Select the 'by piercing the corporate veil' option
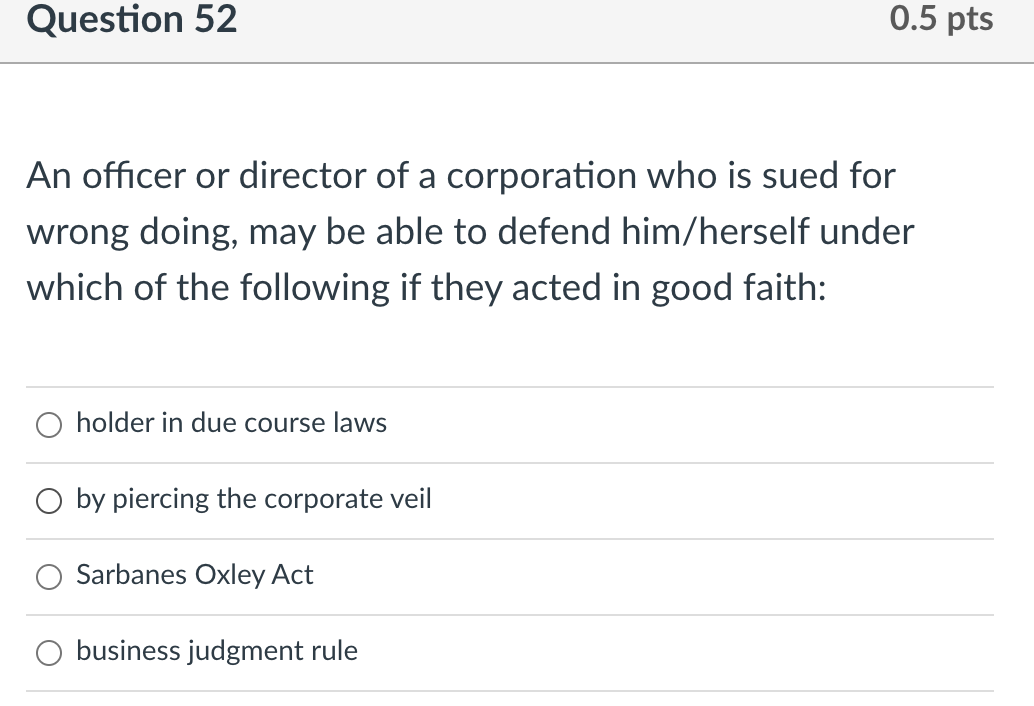 click(x=48, y=500)
